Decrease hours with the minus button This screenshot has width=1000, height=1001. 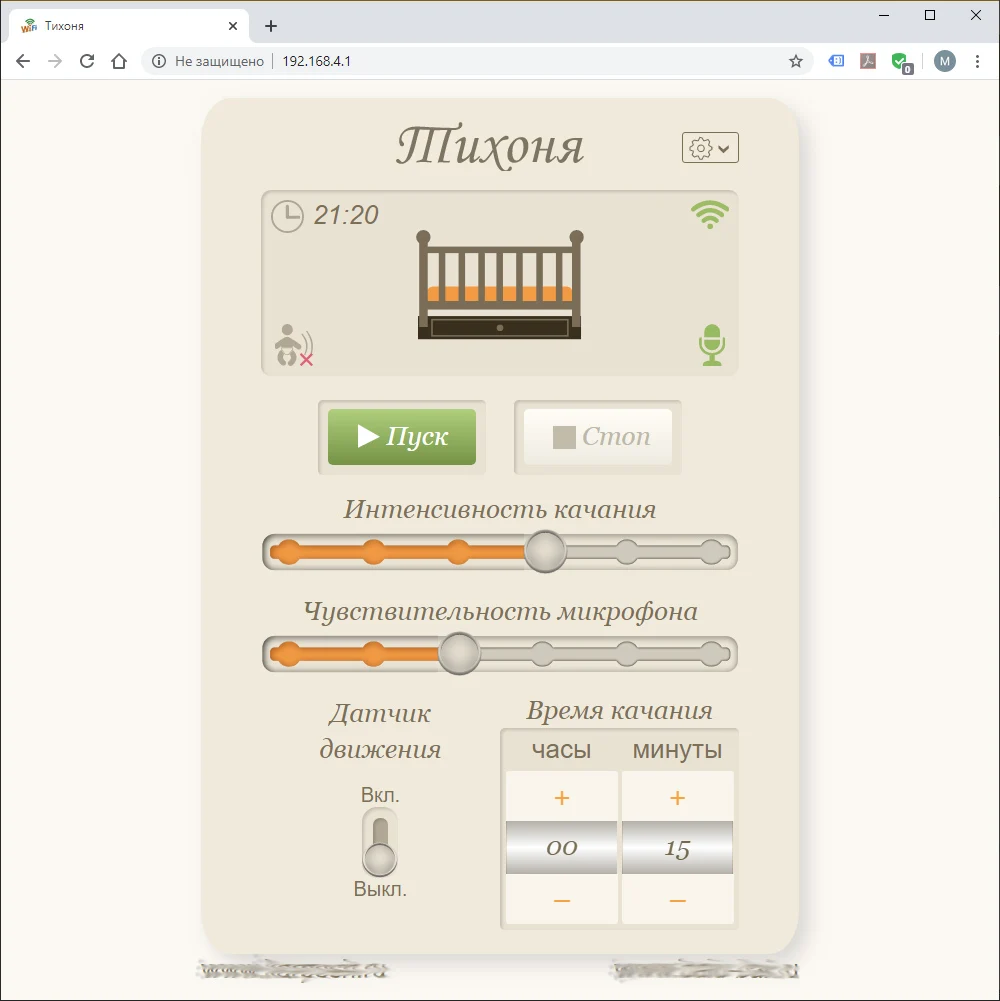[562, 900]
